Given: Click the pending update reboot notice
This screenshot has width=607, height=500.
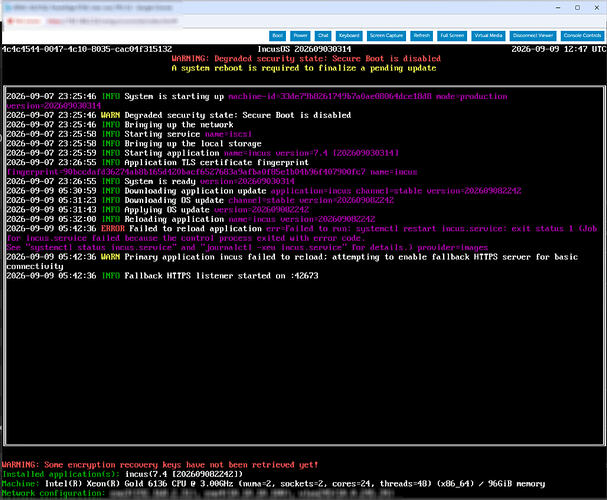Looking at the screenshot, I should click(304, 68).
